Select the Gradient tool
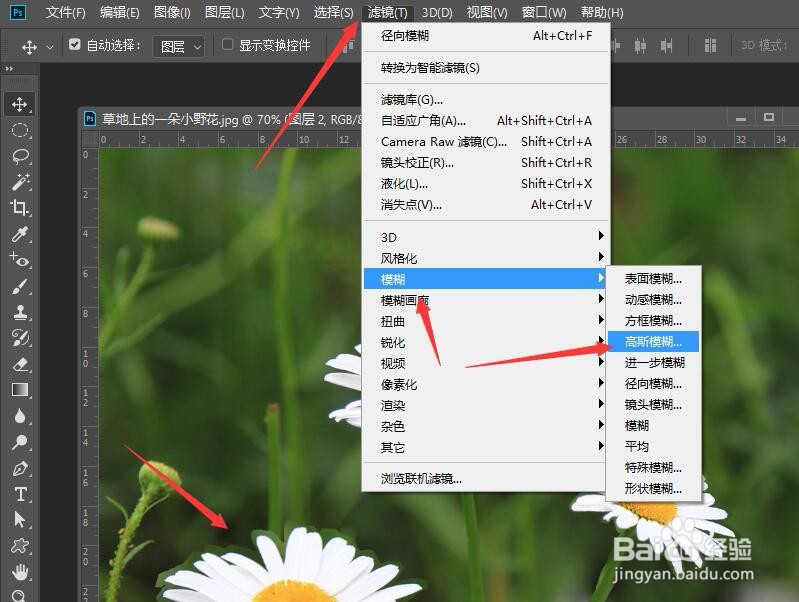 20,390
